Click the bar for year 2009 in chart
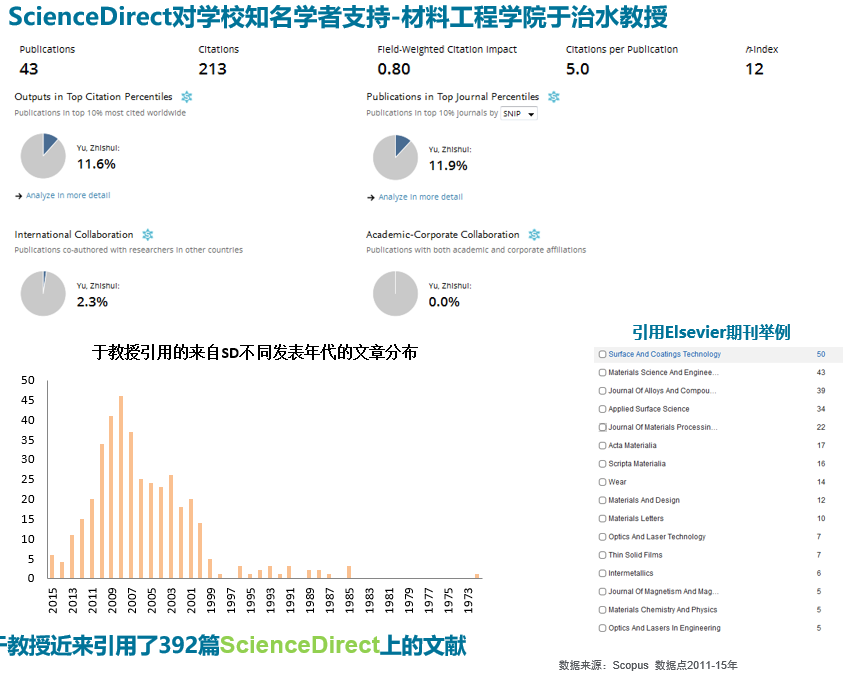The width and height of the screenshot is (852, 675). coord(111,497)
